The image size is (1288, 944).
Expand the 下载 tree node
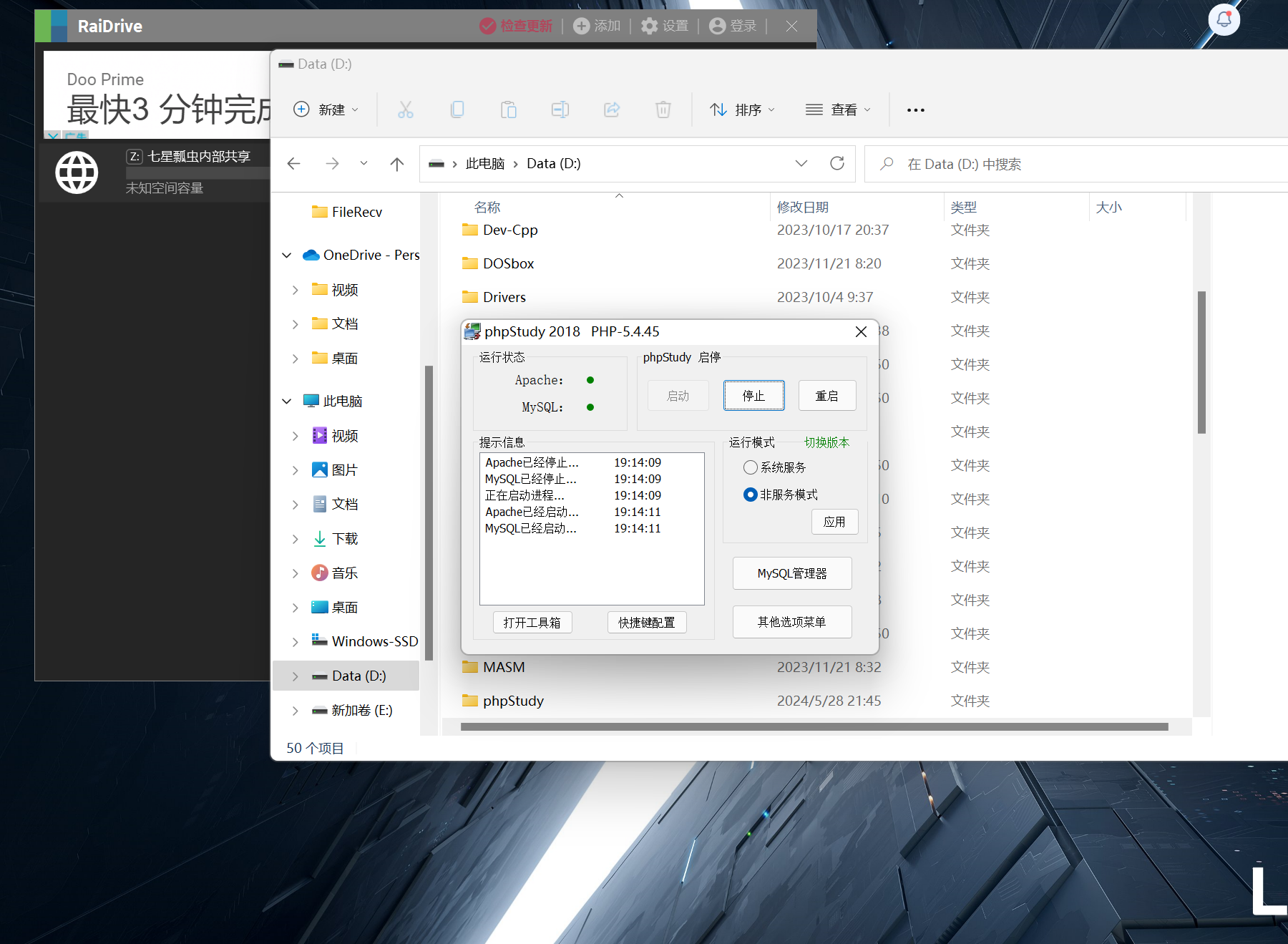tap(296, 539)
